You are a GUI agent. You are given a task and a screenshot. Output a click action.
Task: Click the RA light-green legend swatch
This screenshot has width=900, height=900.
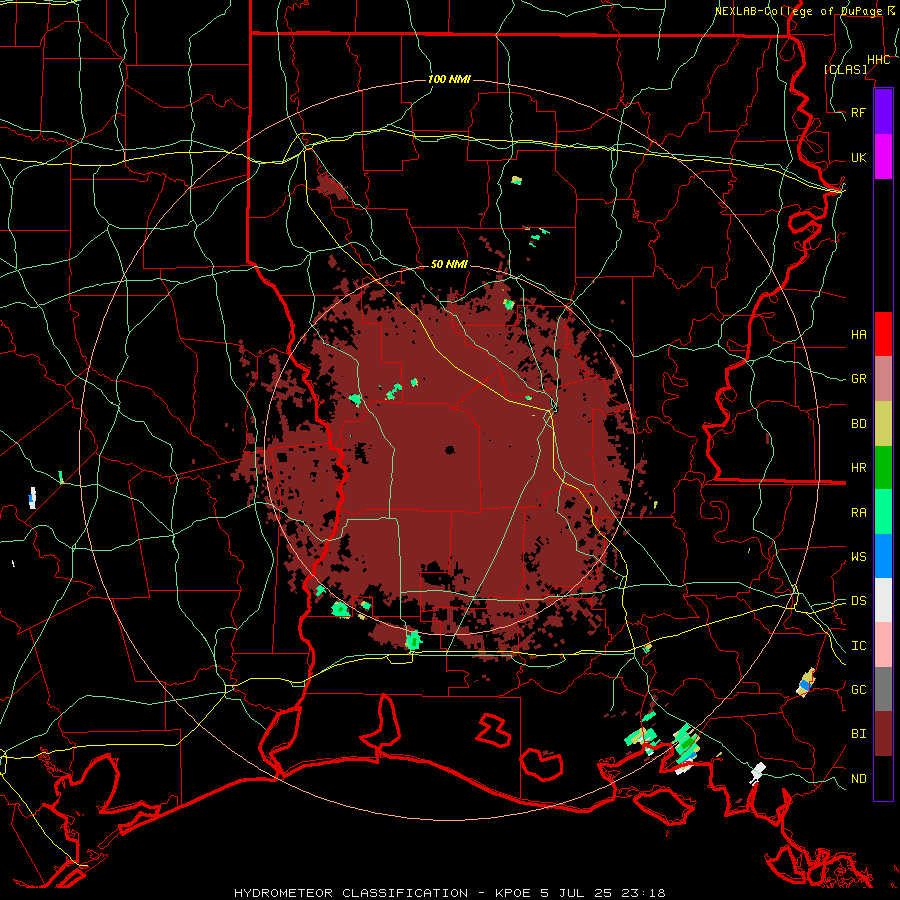883,512
